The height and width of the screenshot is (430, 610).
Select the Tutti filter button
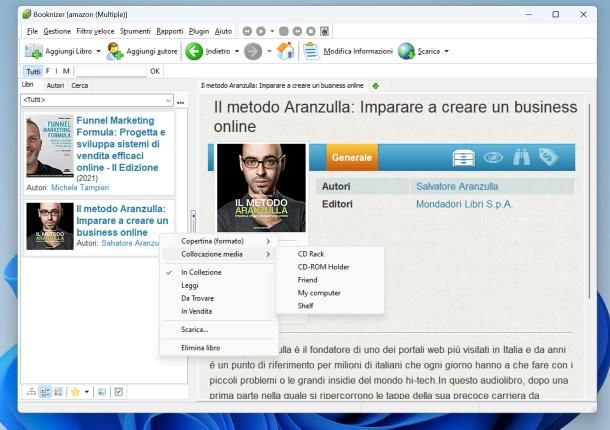(x=33, y=71)
